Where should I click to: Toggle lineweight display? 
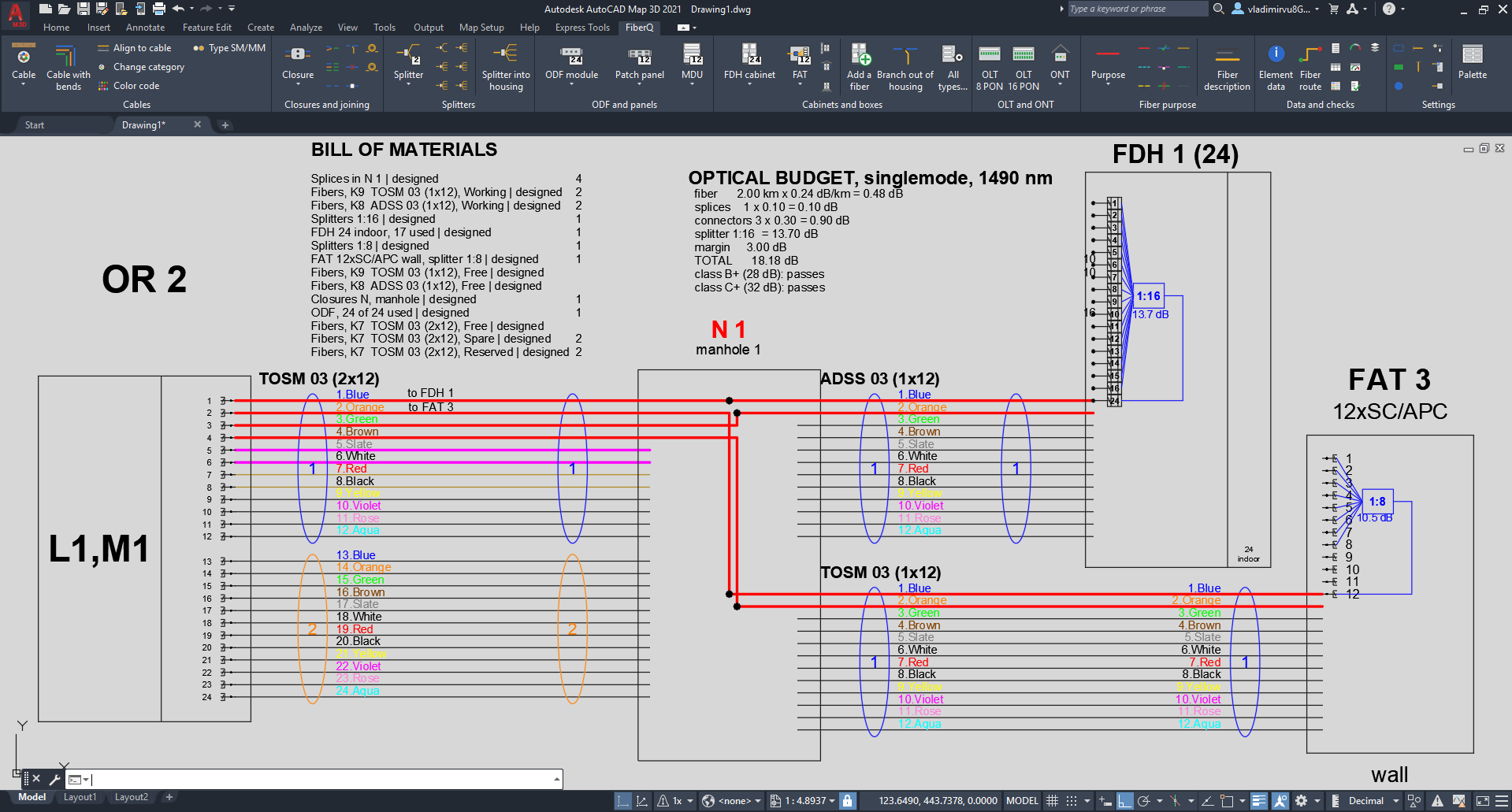[x=1258, y=801]
